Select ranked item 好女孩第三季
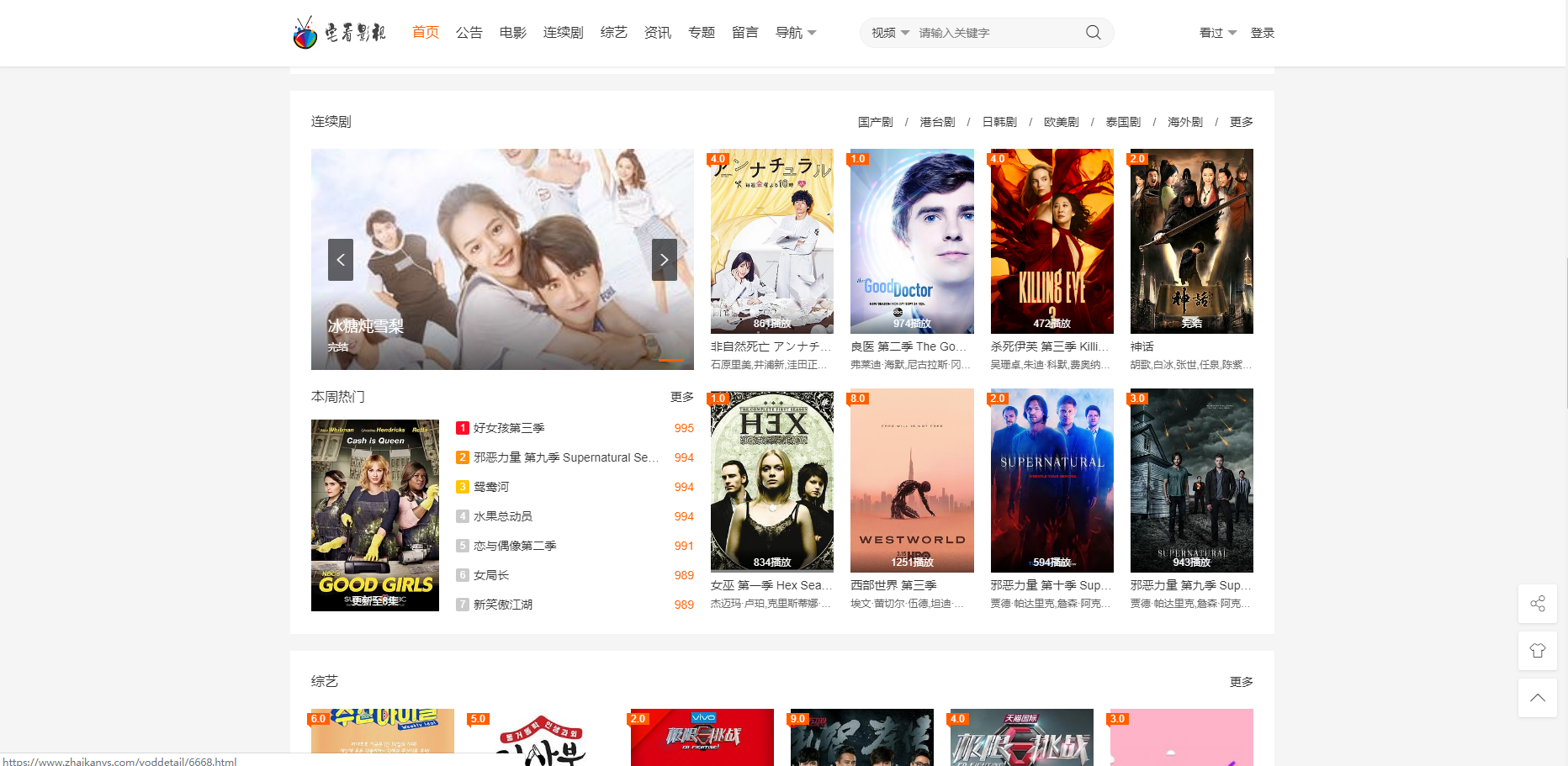This screenshot has width=1568, height=766. pyautogui.click(x=509, y=428)
